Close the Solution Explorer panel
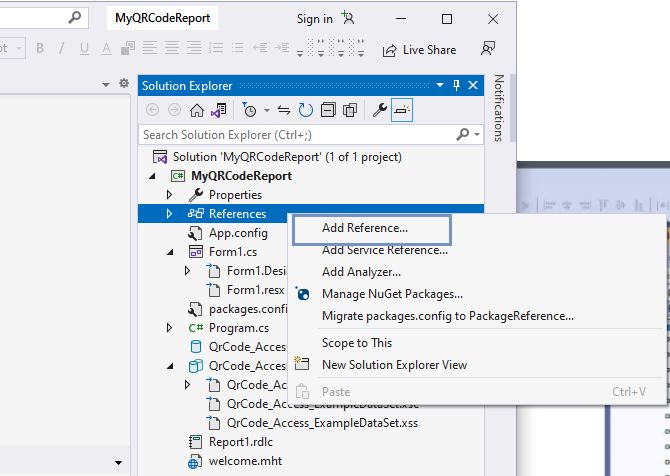670x476 pixels. click(473, 85)
